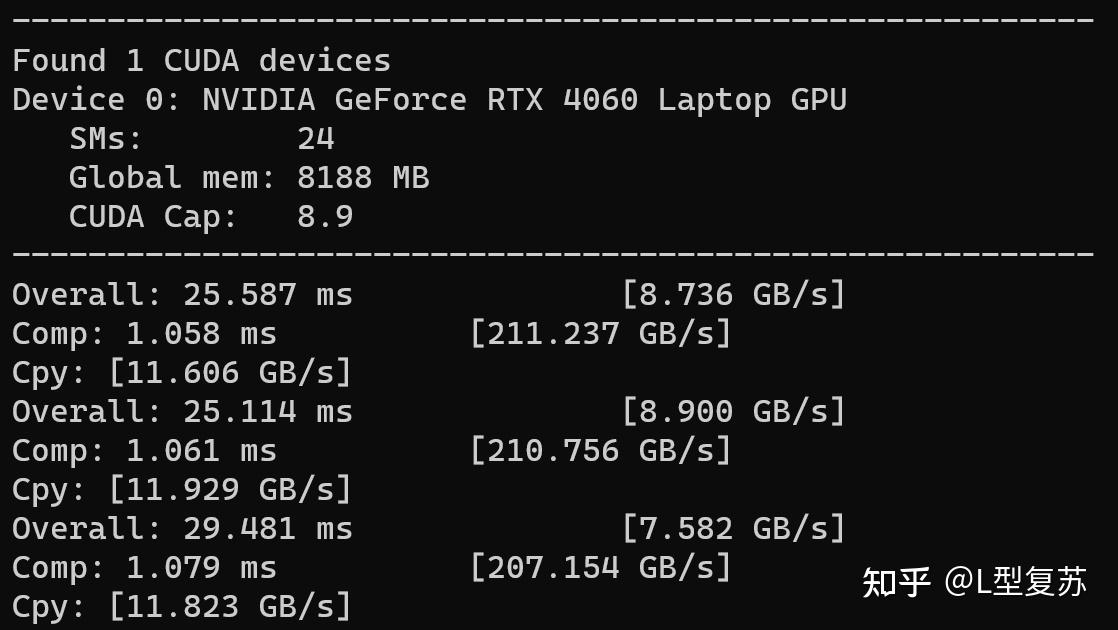Image resolution: width=1118 pixels, height=630 pixels.
Task: Click the 'Found 1 CUDA devices' line
Action: pyautogui.click(x=201, y=61)
